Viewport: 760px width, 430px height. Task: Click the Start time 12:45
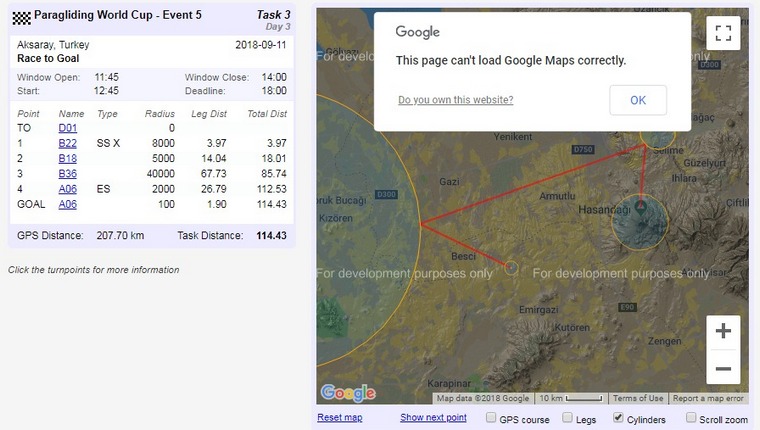click(x=106, y=91)
